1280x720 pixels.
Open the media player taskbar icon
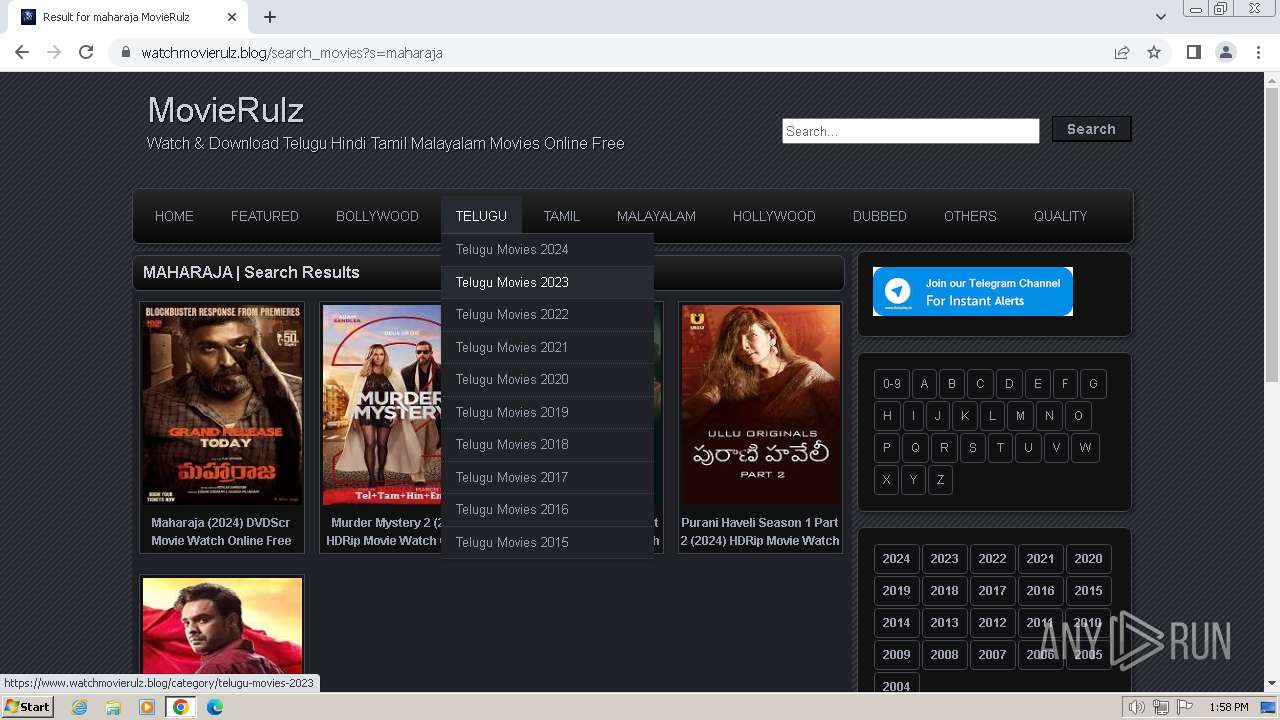[147, 707]
